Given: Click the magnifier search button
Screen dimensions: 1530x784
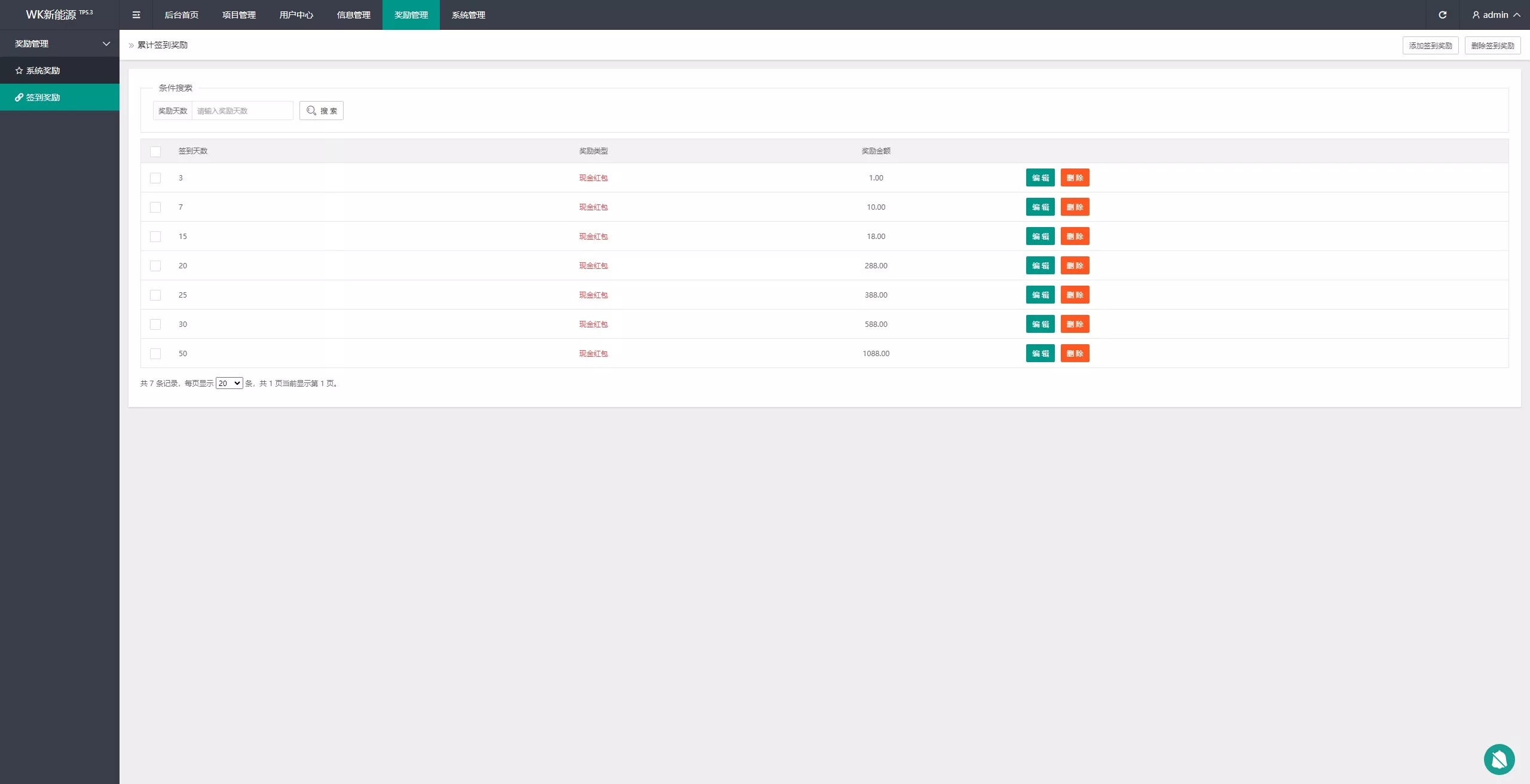Looking at the screenshot, I should pyautogui.click(x=322, y=111).
